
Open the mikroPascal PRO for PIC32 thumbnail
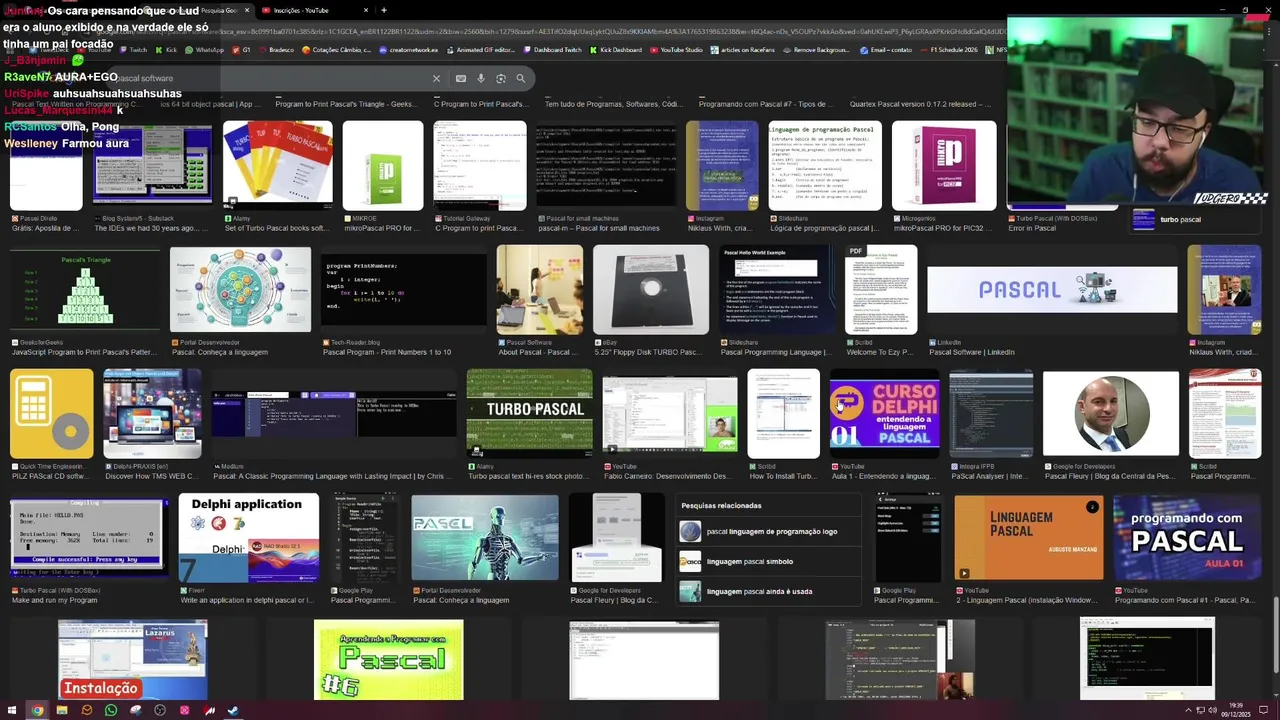(944, 165)
